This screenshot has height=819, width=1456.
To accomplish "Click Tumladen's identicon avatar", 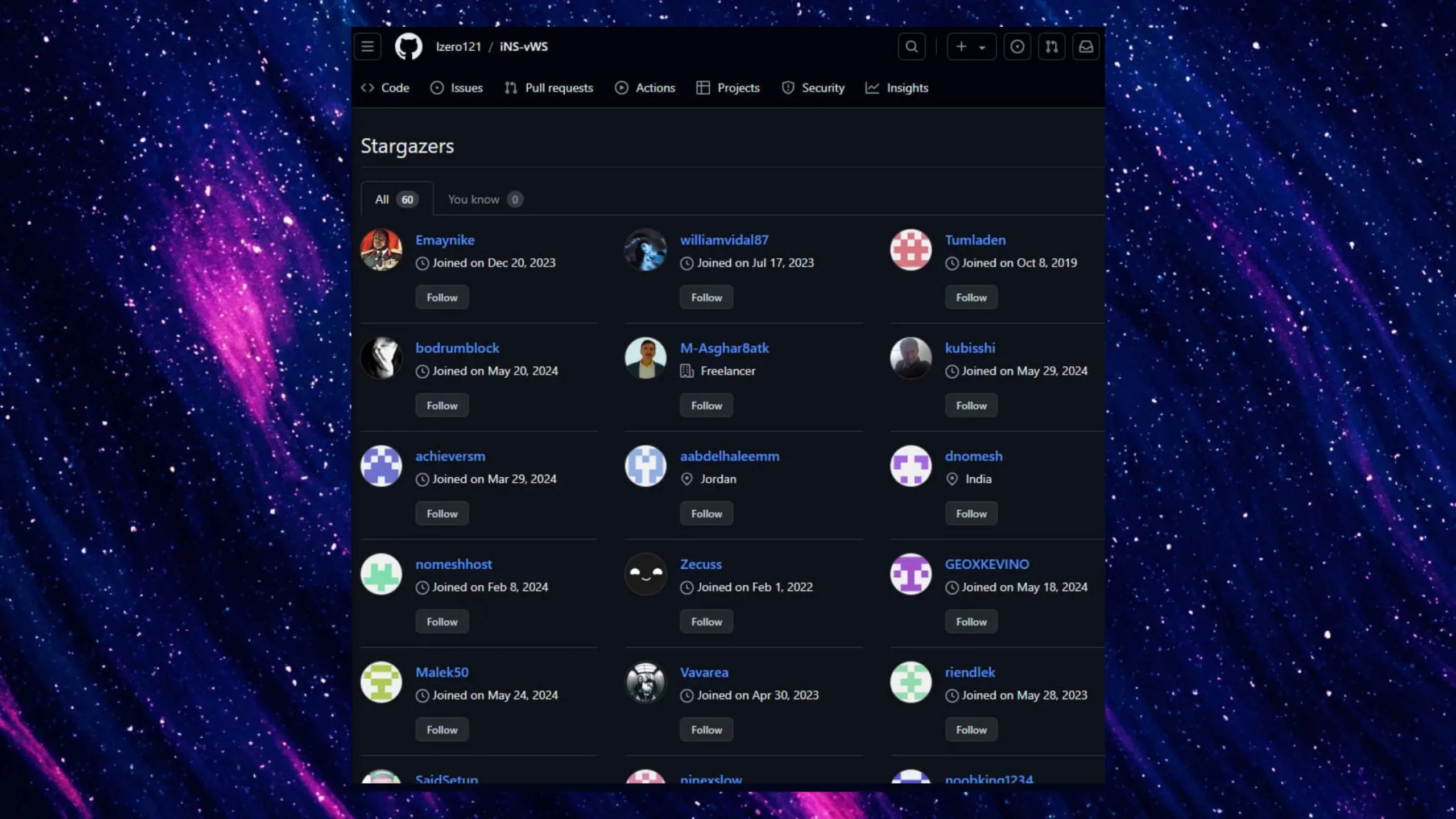I will (911, 250).
